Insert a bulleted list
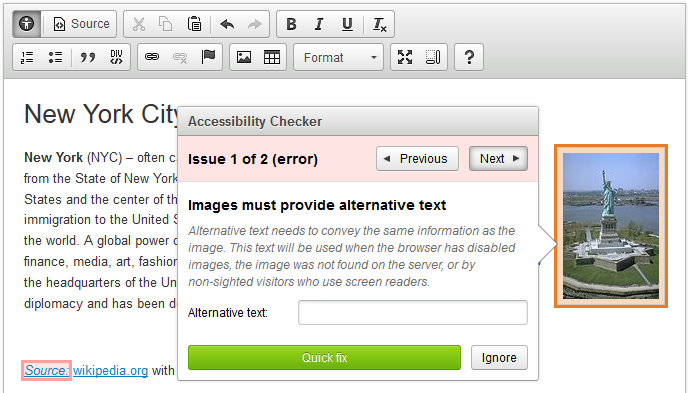 (55, 57)
